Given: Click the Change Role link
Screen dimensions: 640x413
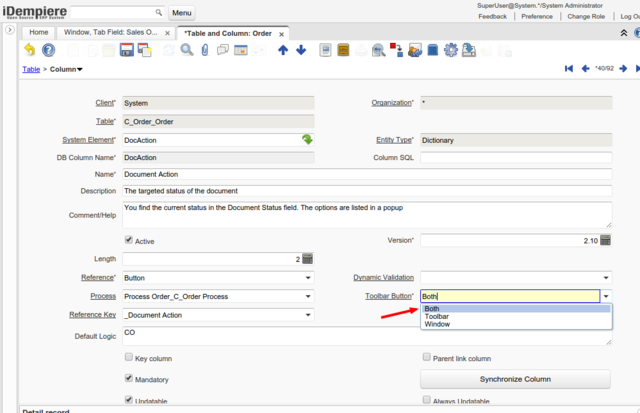Looking at the screenshot, I should click(x=586, y=17).
